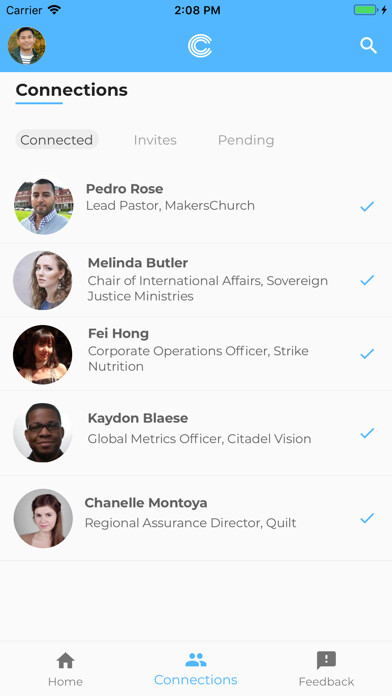The height and width of the screenshot is (696, 392).
Task: Toggle checkmark next to Kaydon Blaese
Action: (367, 433)
